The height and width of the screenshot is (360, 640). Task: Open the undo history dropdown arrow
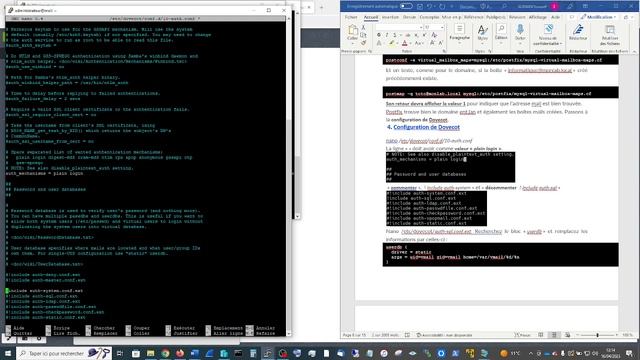435,7
